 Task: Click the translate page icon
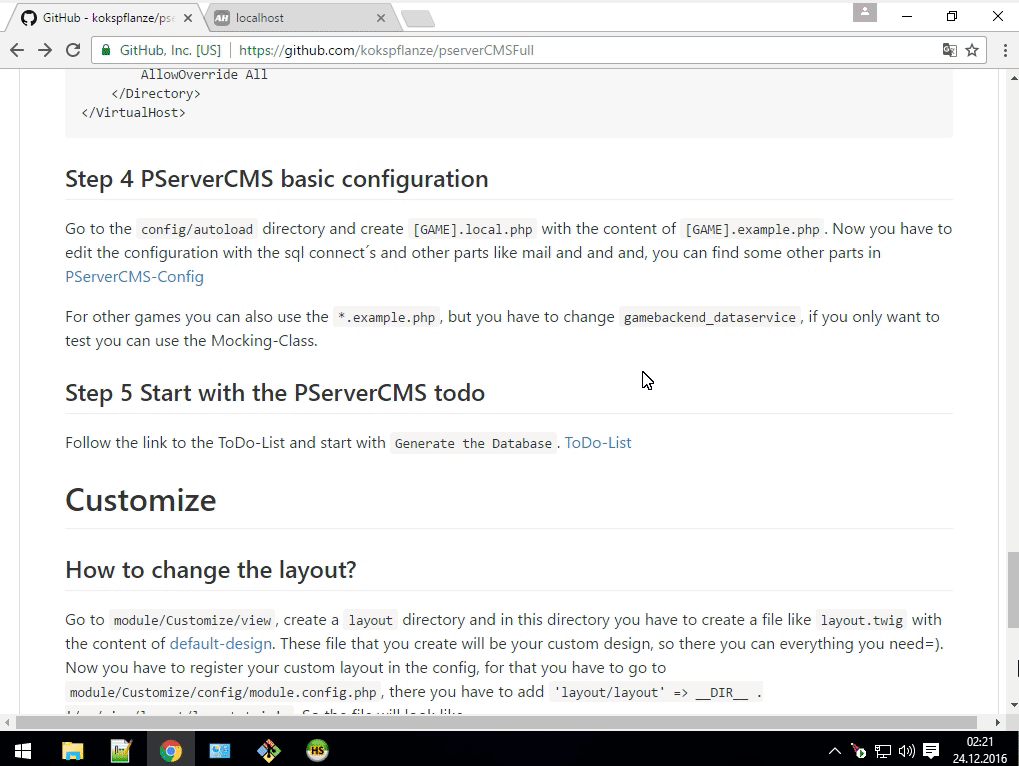(949, 50)
